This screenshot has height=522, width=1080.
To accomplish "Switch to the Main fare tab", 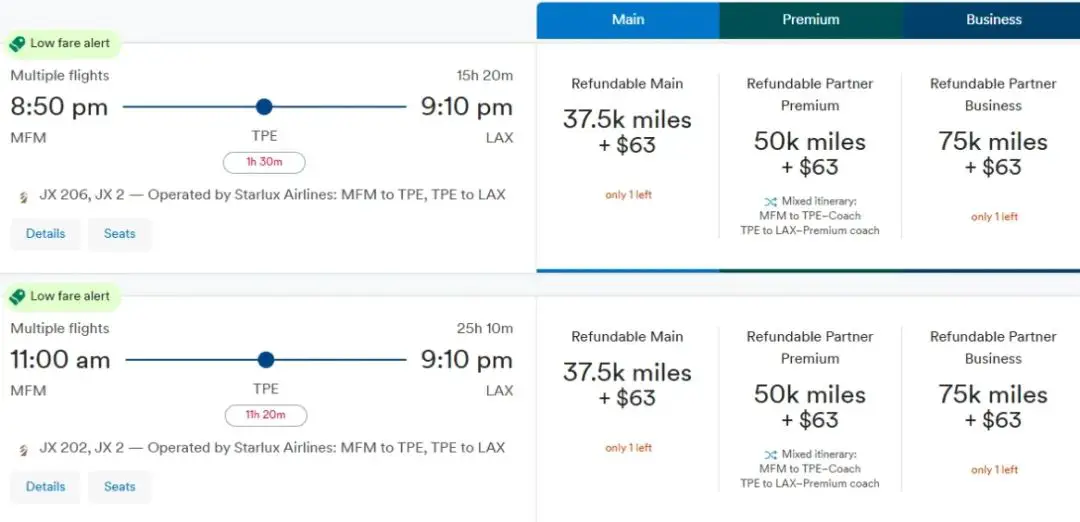I will coord(628,20).
